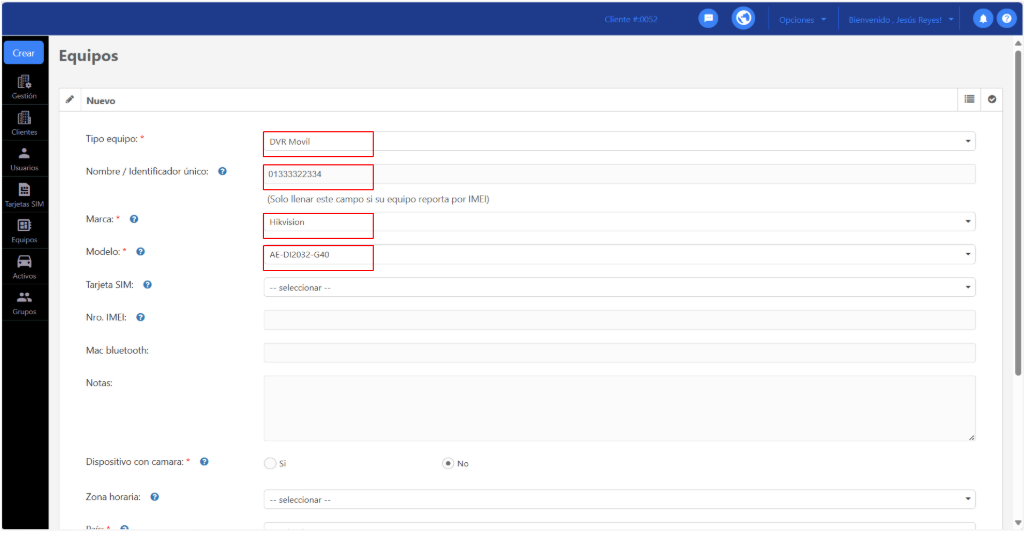Image resolution: width=1026 pixels, height=540 pixels.
Task: Click the blue Crear button
Action: pyautogui.click(x=24, y=53)
